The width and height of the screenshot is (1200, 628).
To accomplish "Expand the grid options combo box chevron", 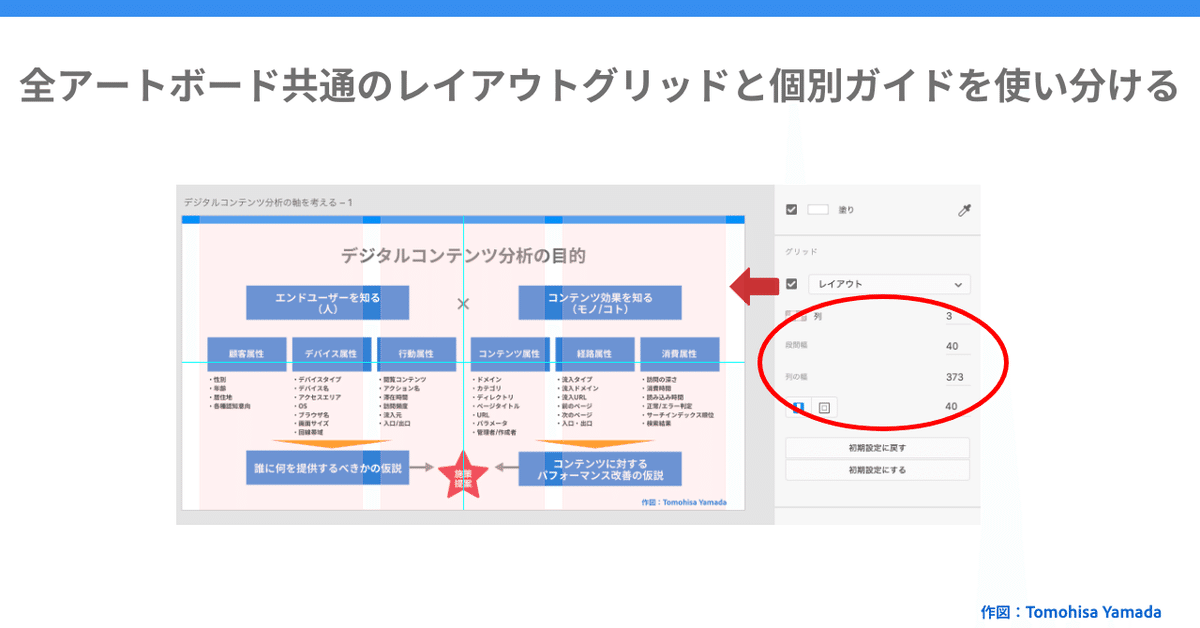I will tap(959, 284).
